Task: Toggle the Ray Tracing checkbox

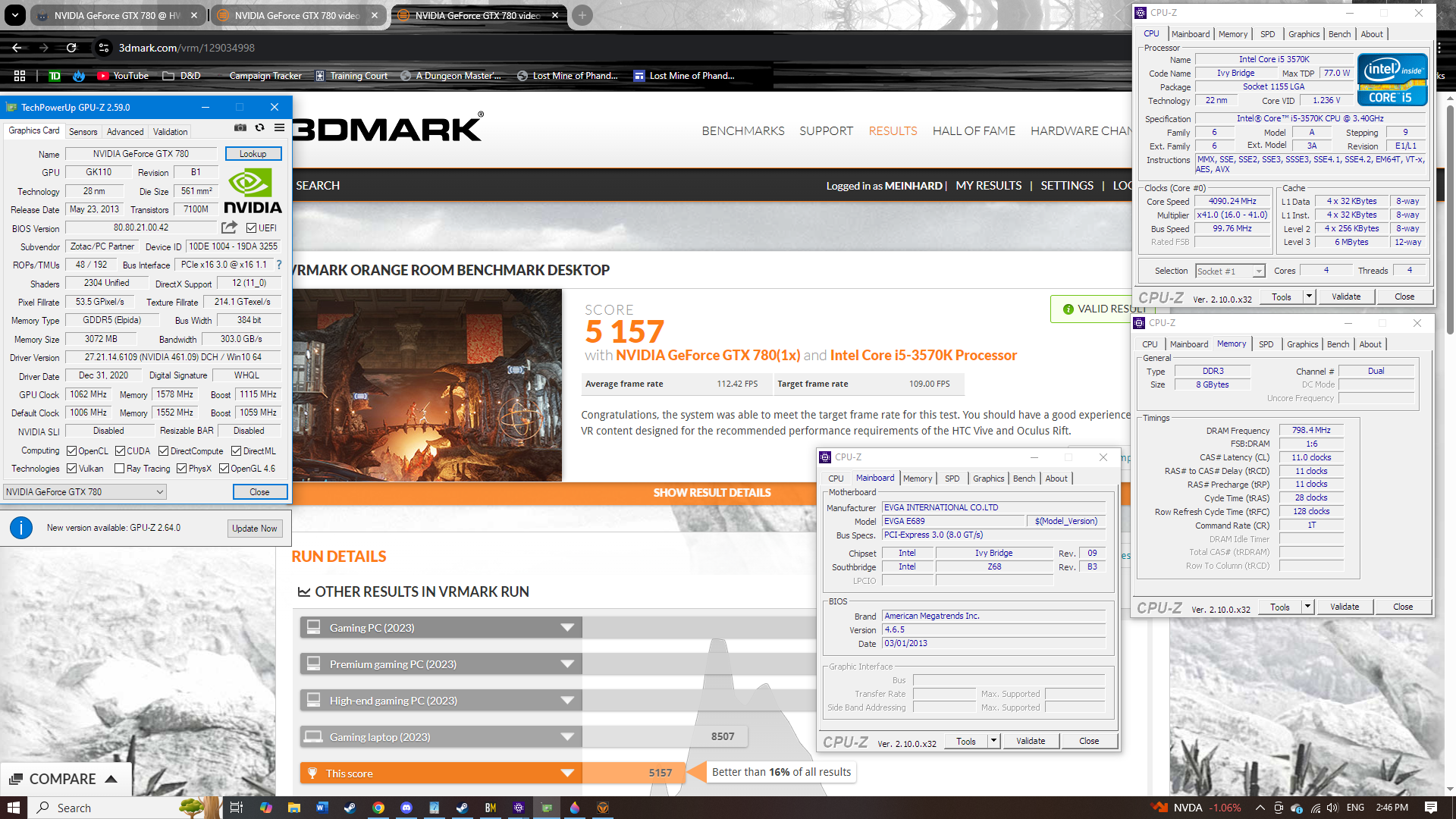Action: (119, 469)
